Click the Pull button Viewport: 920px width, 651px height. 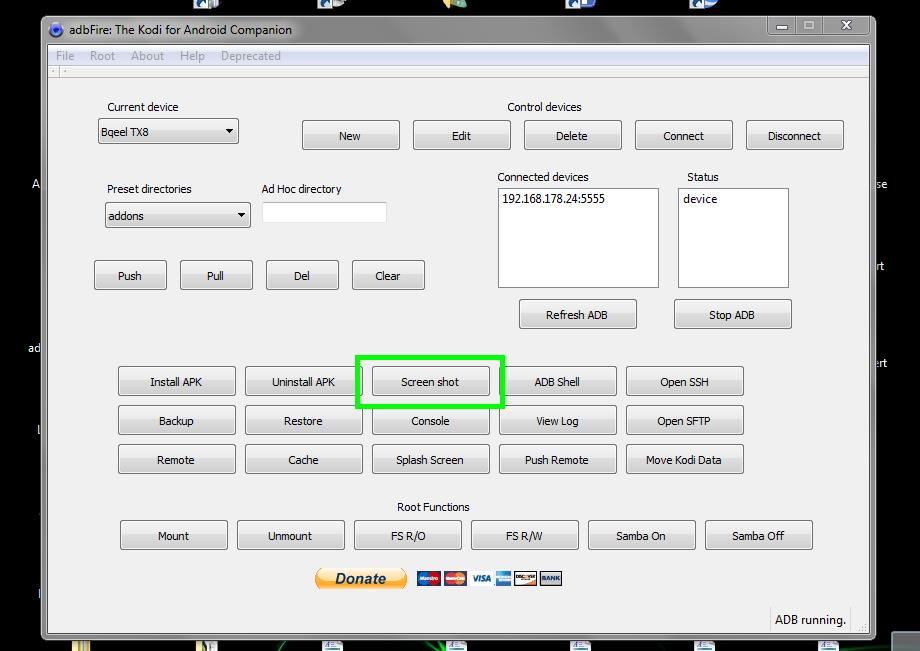216,276
